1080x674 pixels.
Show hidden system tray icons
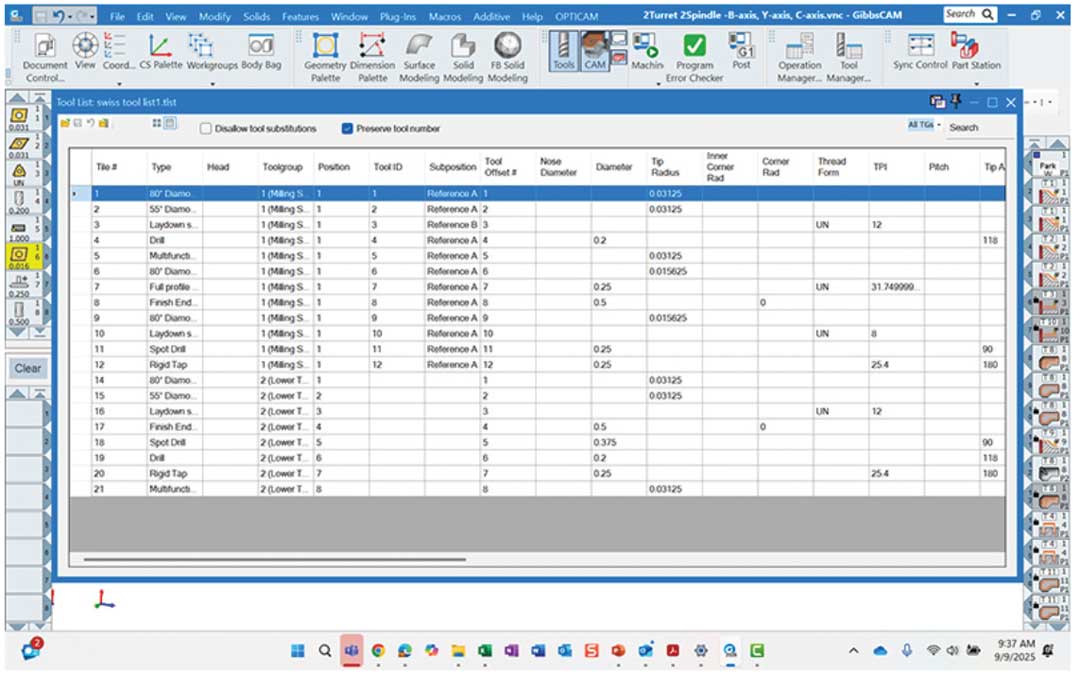pos(854,651)
